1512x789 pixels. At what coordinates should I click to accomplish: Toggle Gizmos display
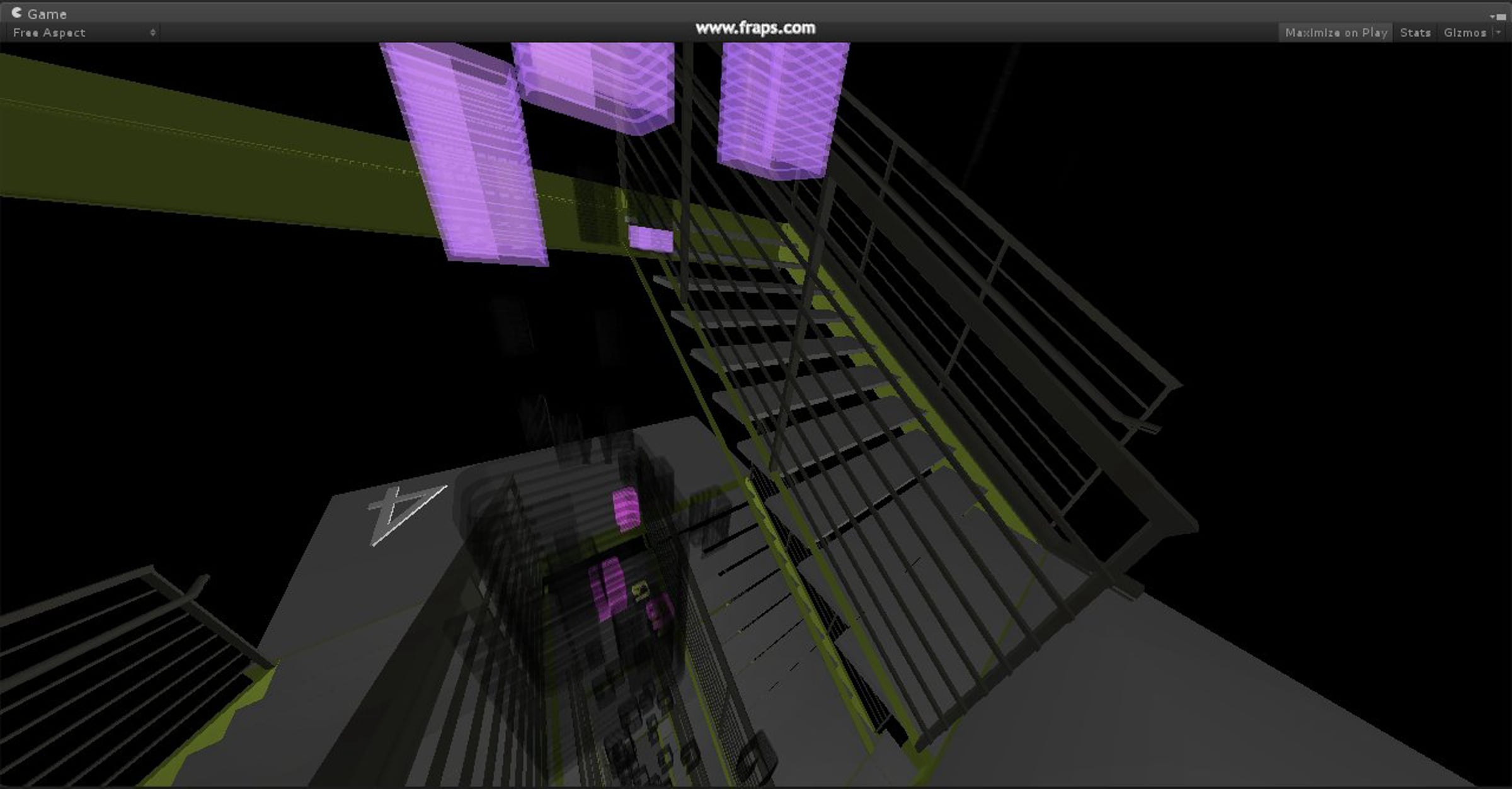tap(1464, 33)
